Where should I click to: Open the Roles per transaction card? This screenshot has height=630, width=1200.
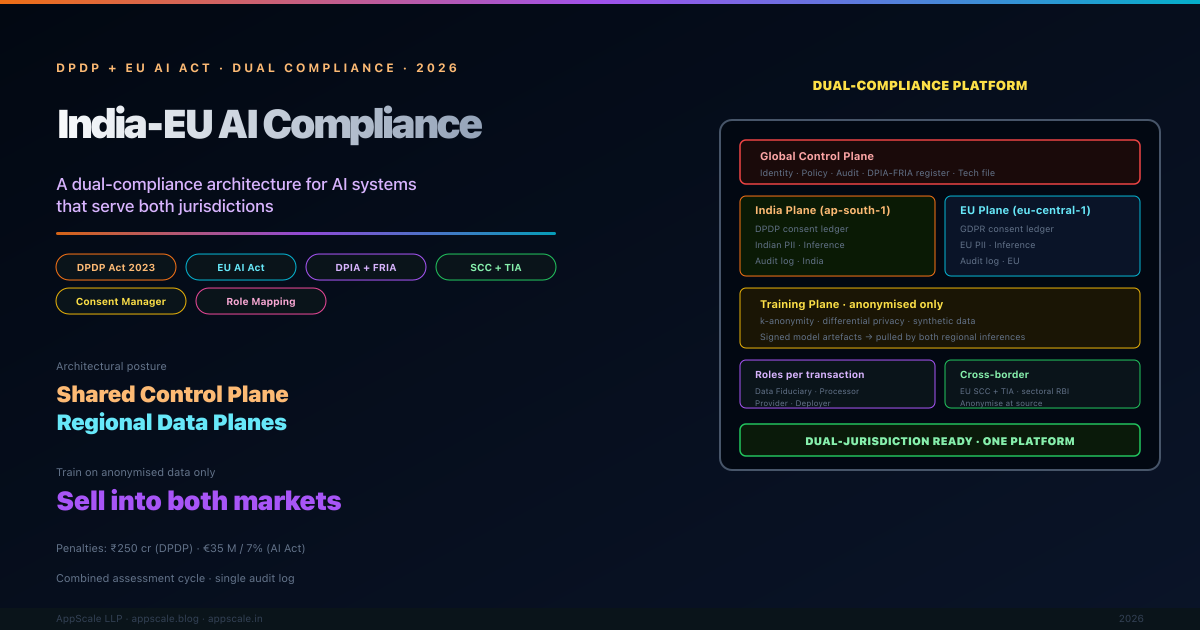(837, 384)
